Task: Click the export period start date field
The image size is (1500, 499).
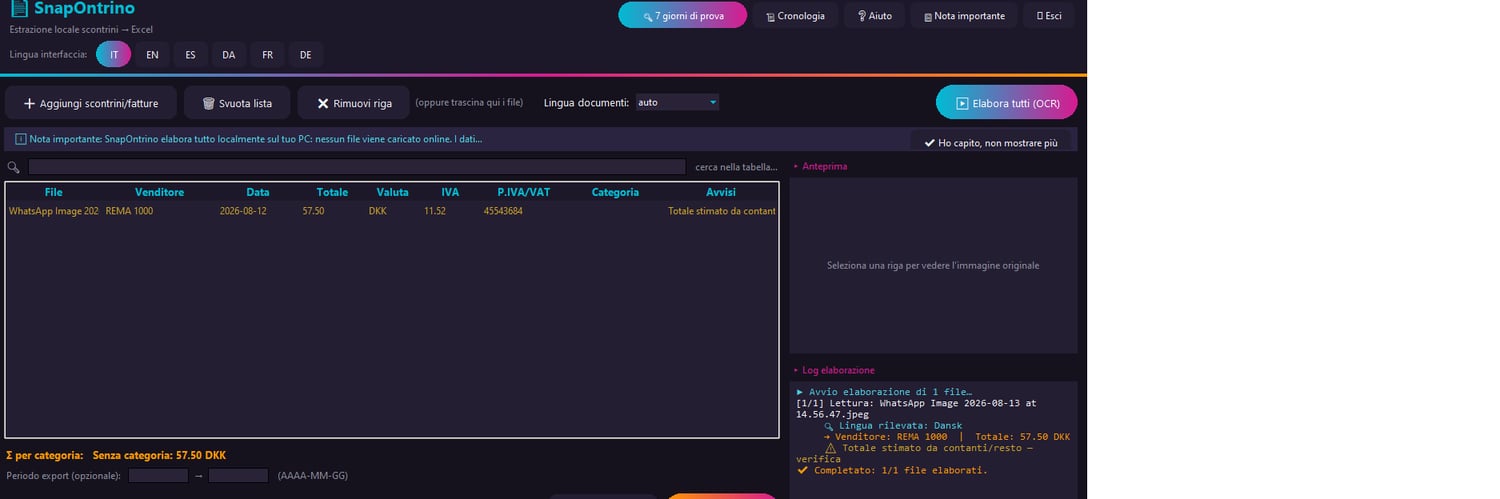Action: (x=158, y=476)
